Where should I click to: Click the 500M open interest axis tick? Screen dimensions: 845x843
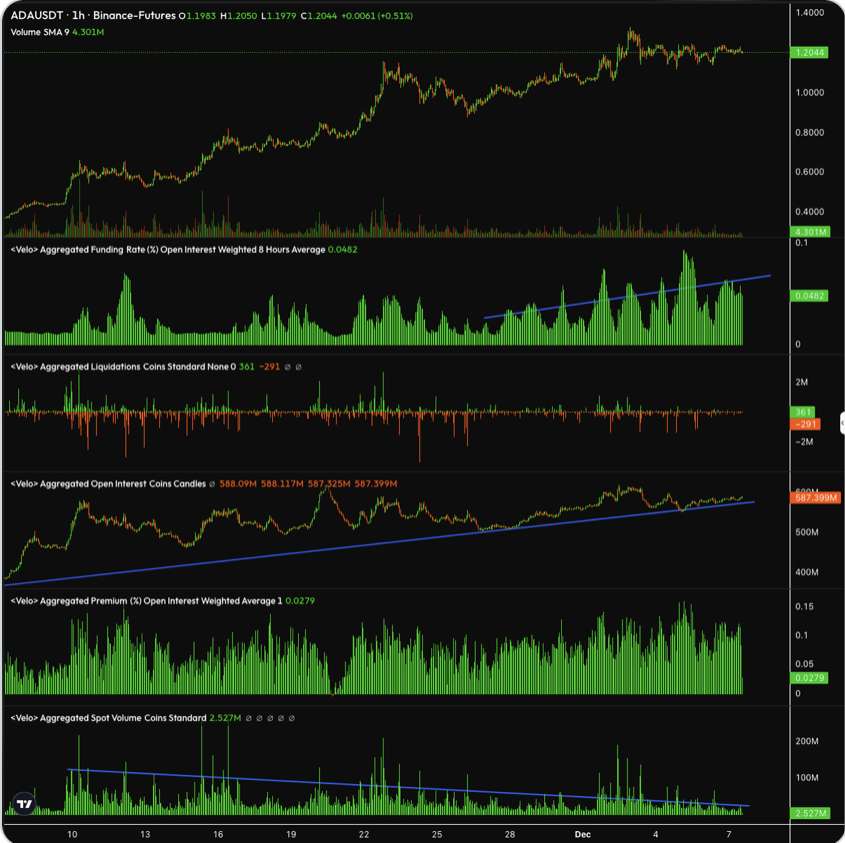pos(807,532)
